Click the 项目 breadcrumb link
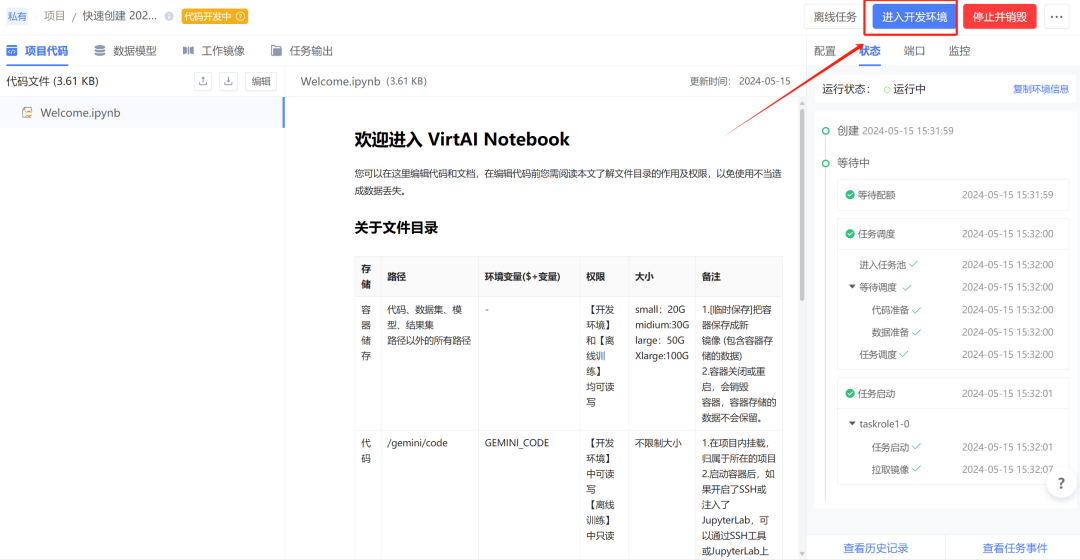This screenshot has height=560, width=1080. point(54,16)
